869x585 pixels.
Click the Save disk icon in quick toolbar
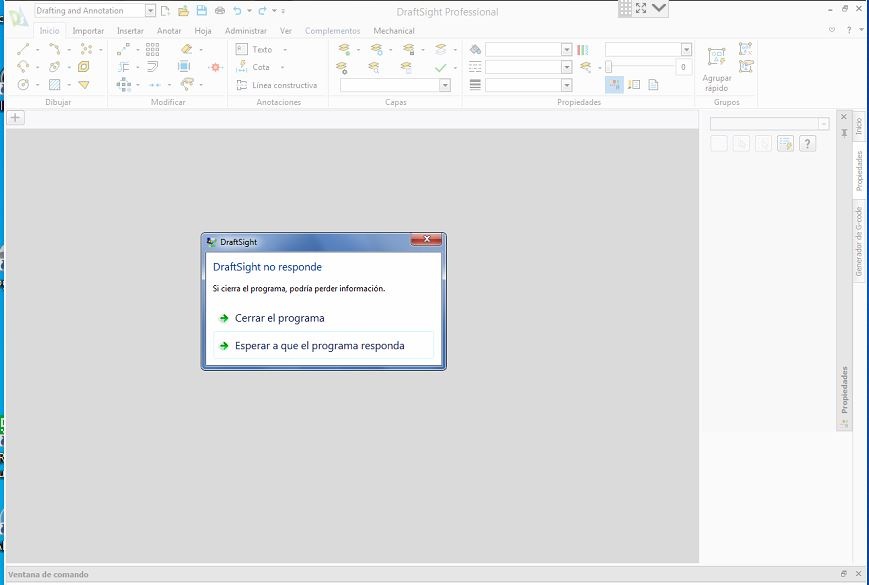[x=202, y=11]
